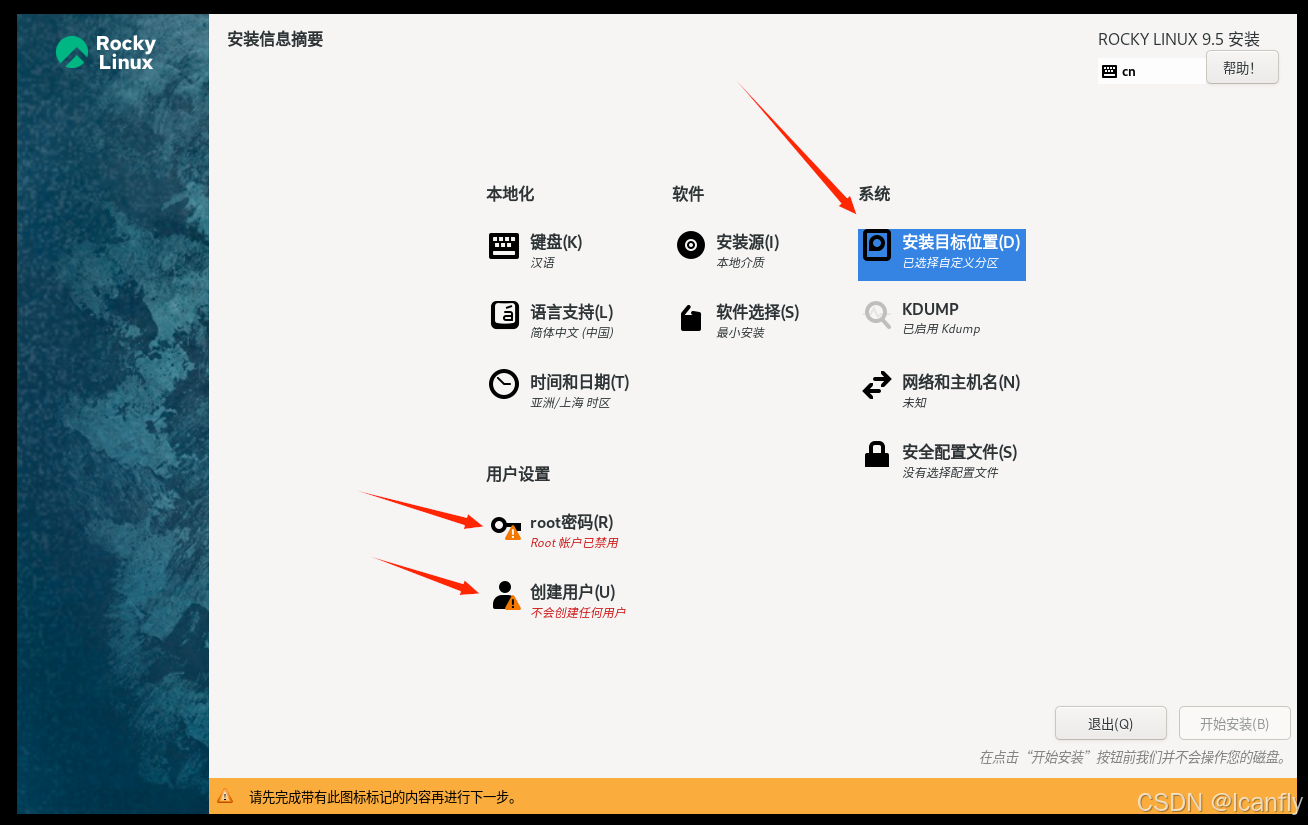
Task: Click the 用户设置 section heading
Action: pyautogui.click(x=518, y=474)
